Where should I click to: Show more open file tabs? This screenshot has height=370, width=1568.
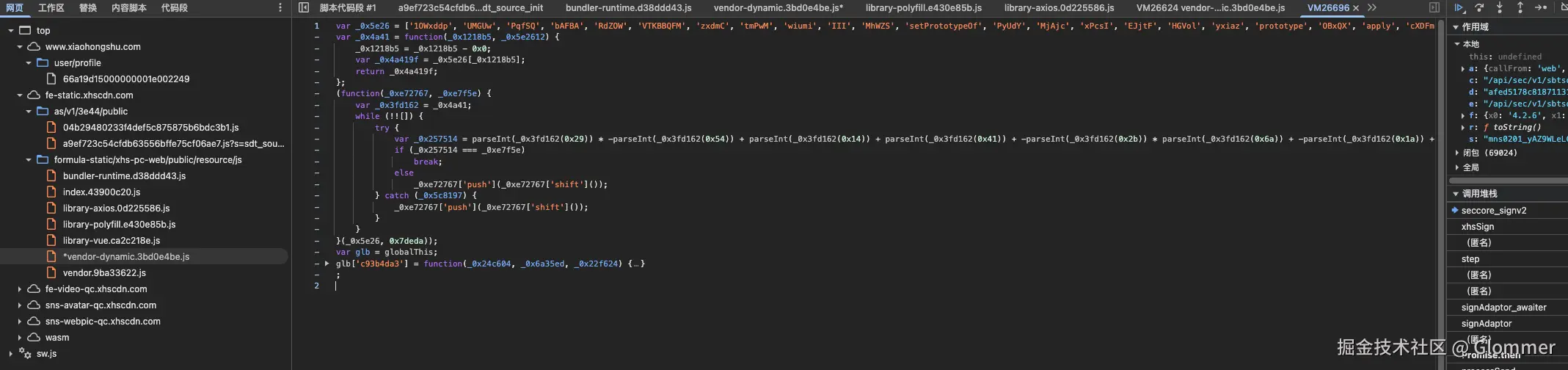click(x=1372, y=8)
